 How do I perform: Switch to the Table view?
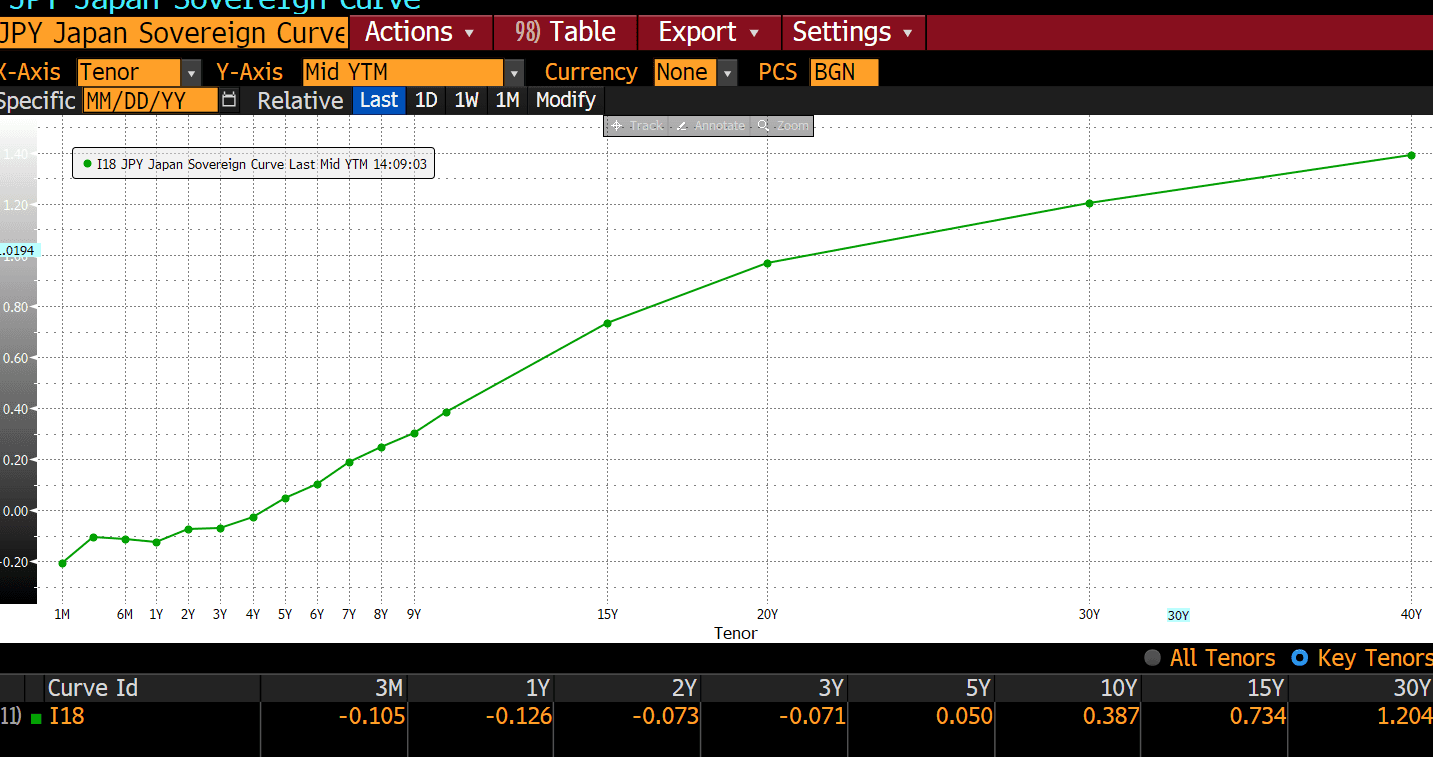click(x=565, y=32)
